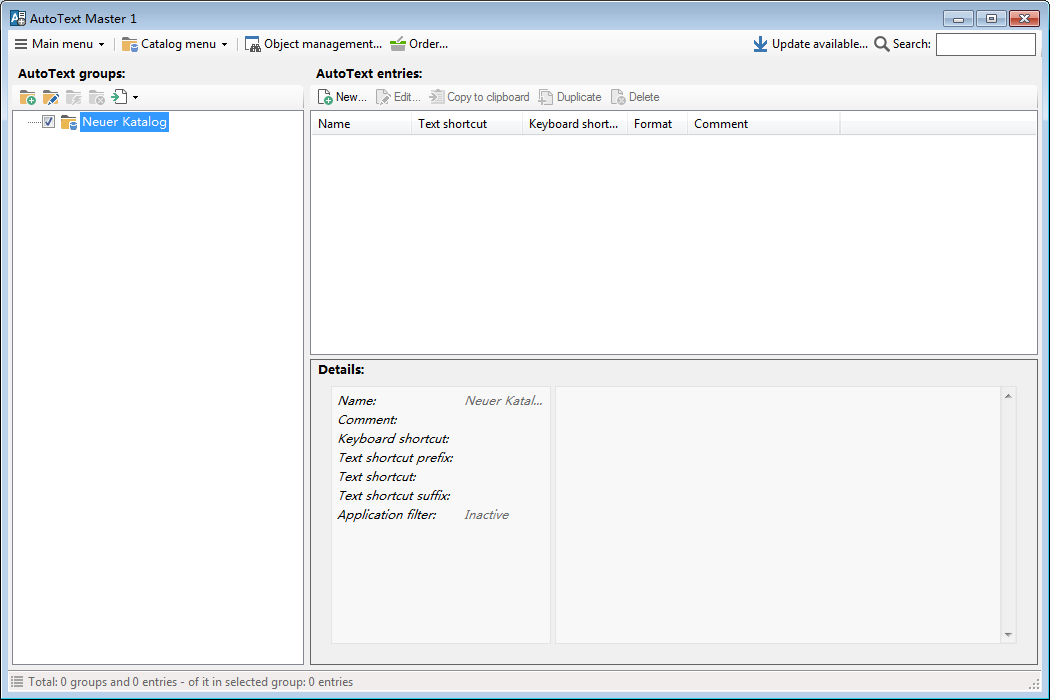Click the status bar list icon
The height and width of the screenshot is (700, 1050).
coord(17,682)
